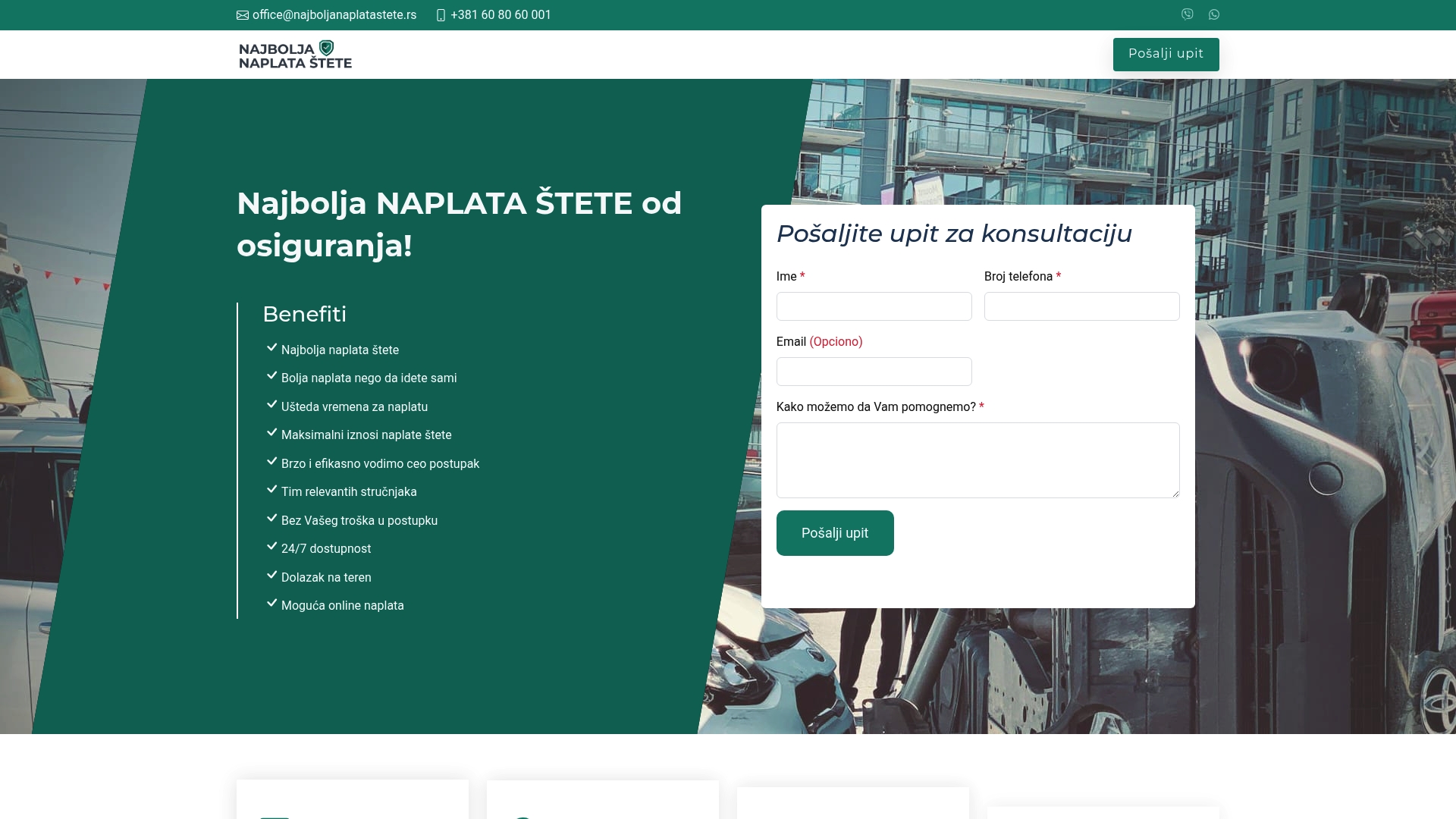Toggle the checkmark beside 'Dolazak na teren'
Screen dimensions: 1456x819
pos(272,574)
